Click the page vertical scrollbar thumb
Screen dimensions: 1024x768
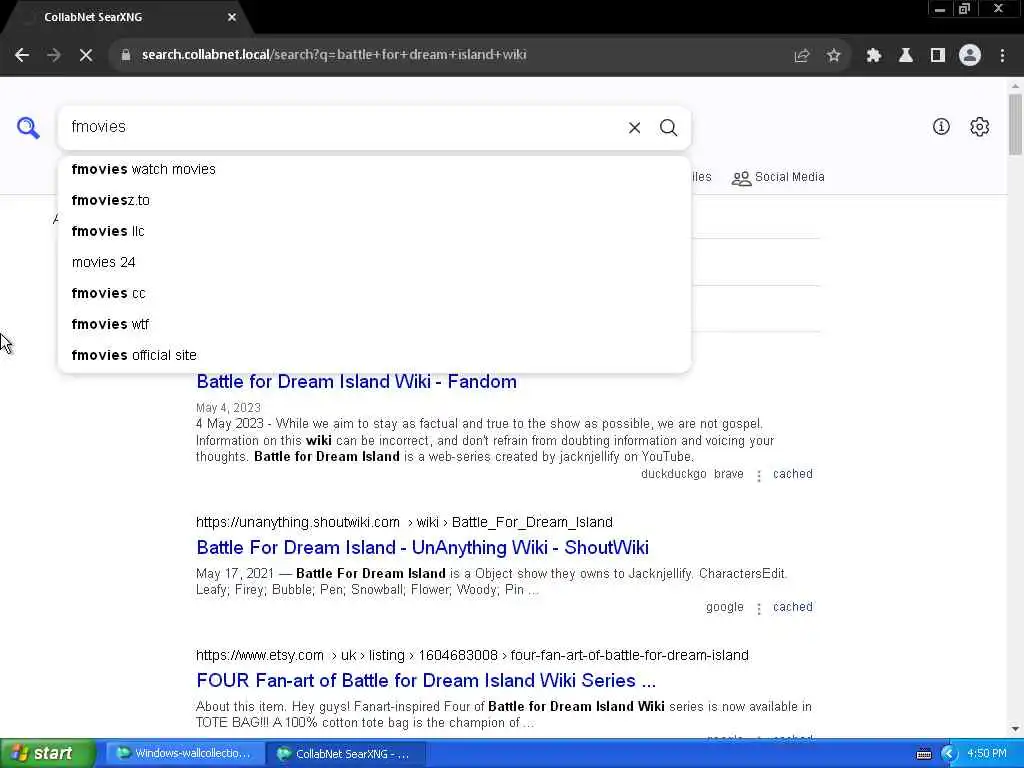(x=1015, y=125)
